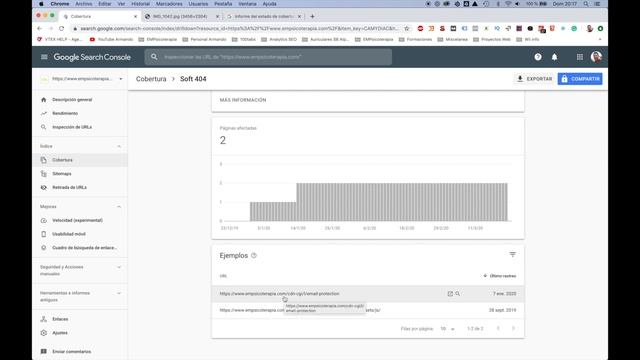This screenshot has height=360, width=640.
Task: Open Proyectos Web bookmarks folder
Action: pyautogui.click(x=492, y=40)
